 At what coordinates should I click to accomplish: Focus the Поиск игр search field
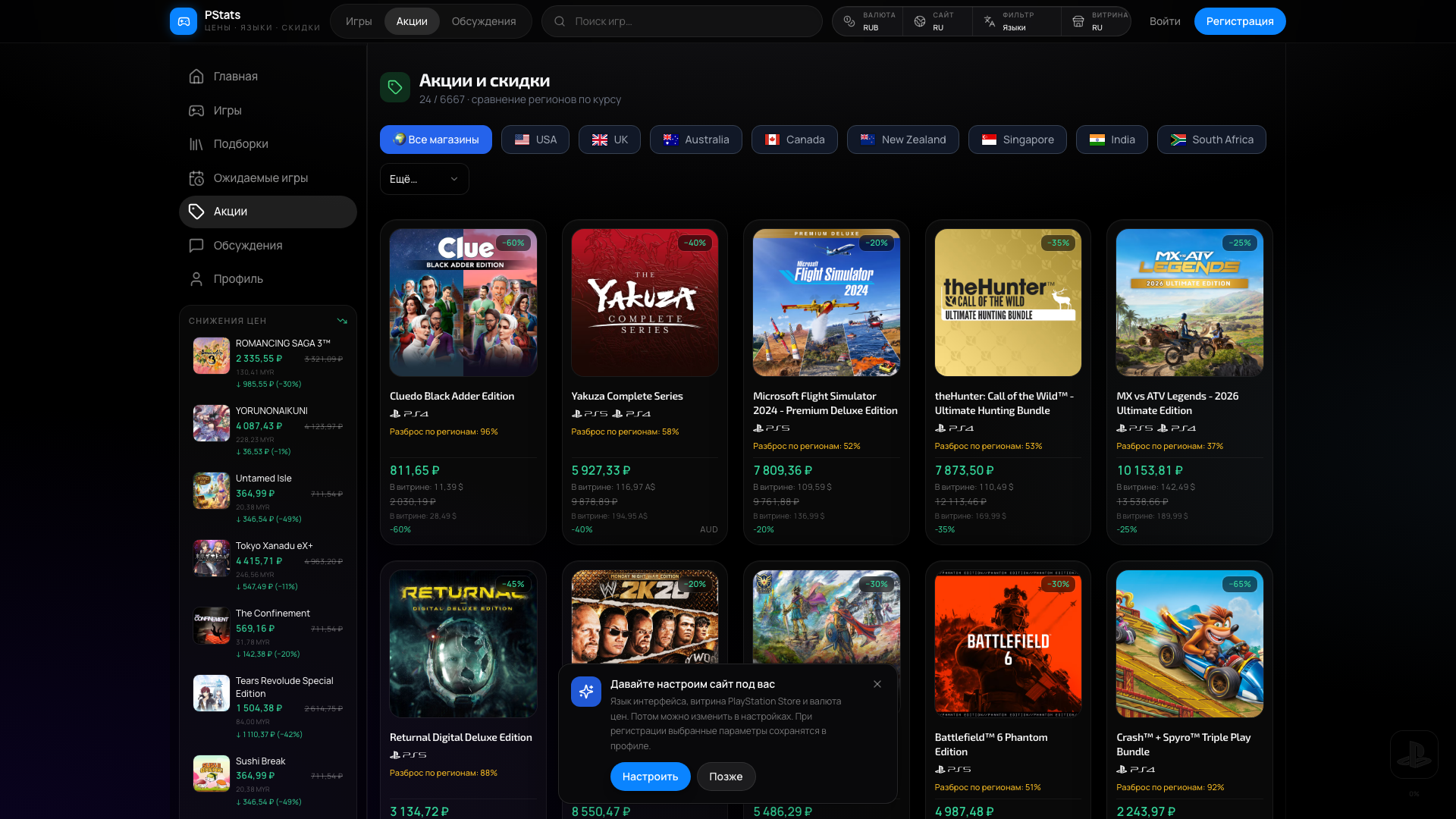(x=682, y=21)
